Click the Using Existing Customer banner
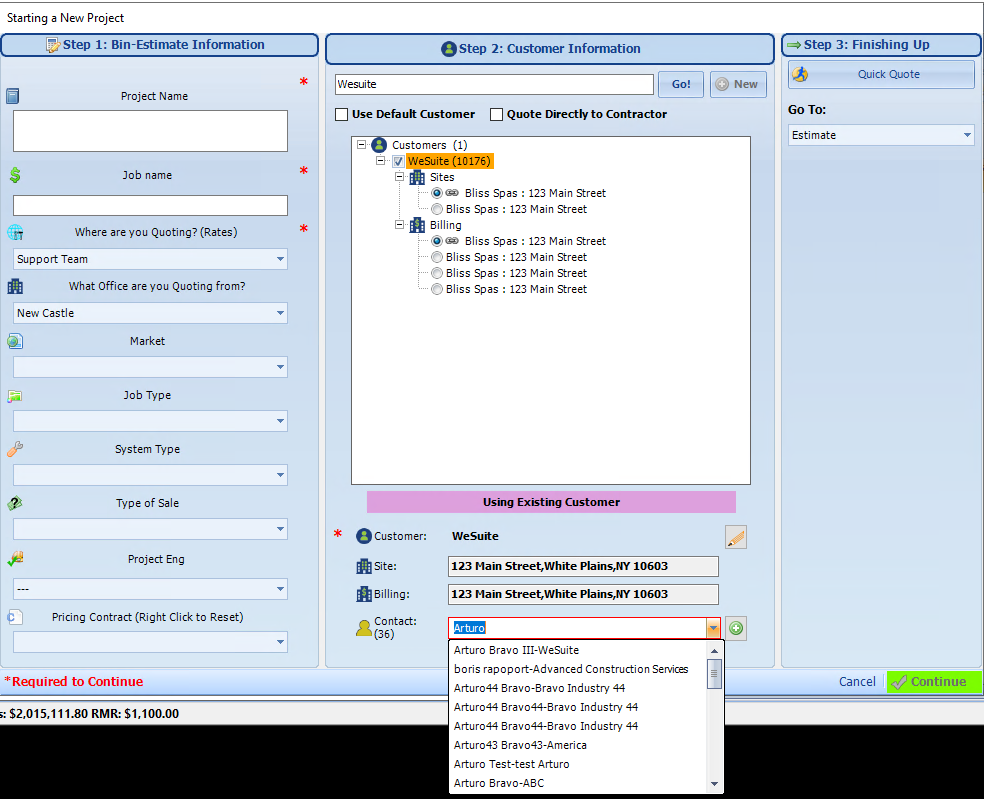The height and width of the screenshot is (799, 984). pos(551,502)
